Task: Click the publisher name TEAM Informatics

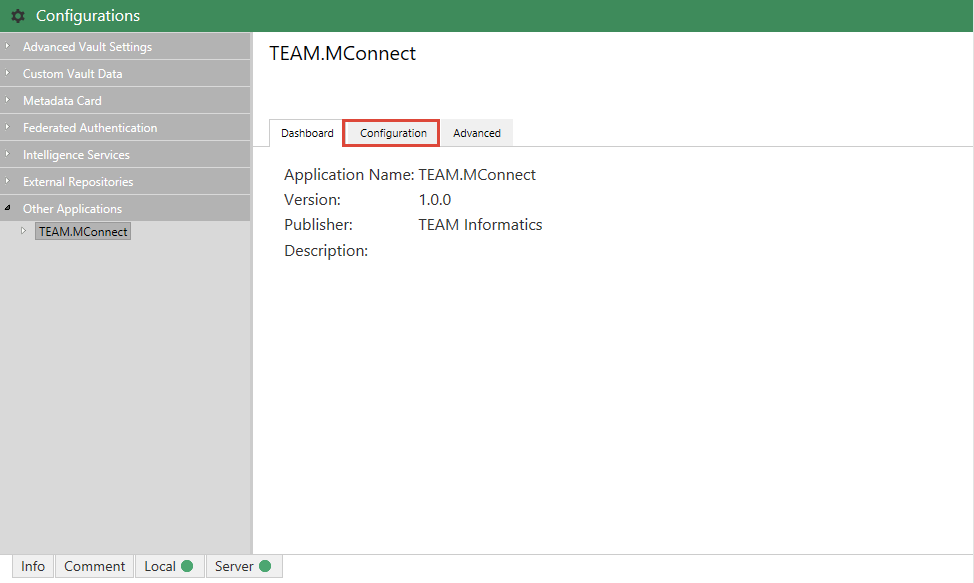Action: (x=480, y=225)
